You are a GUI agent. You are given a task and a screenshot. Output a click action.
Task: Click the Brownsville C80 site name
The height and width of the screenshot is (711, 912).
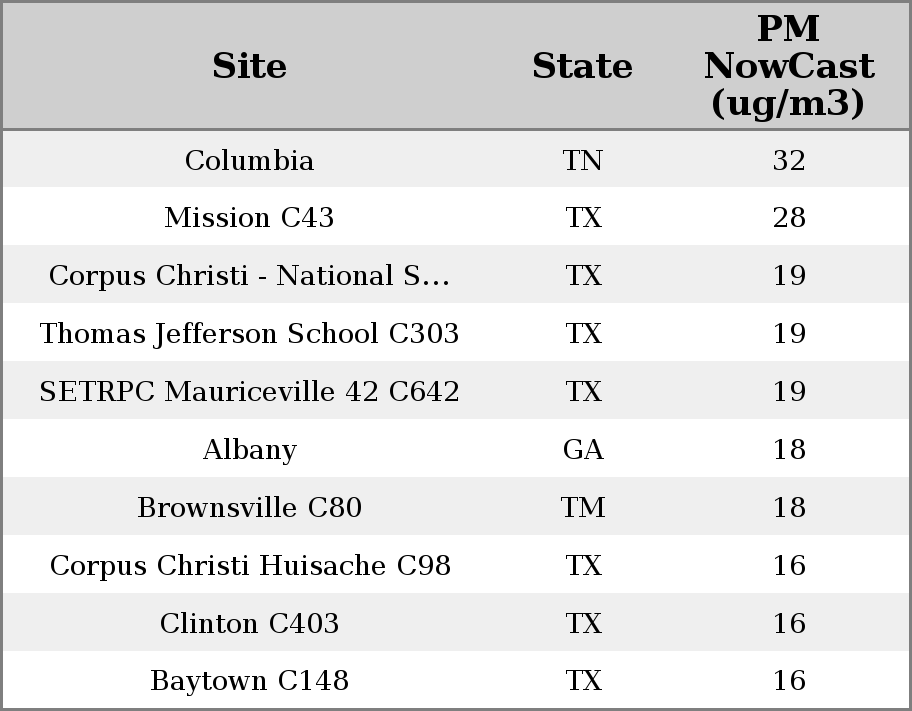click(249, 508)
